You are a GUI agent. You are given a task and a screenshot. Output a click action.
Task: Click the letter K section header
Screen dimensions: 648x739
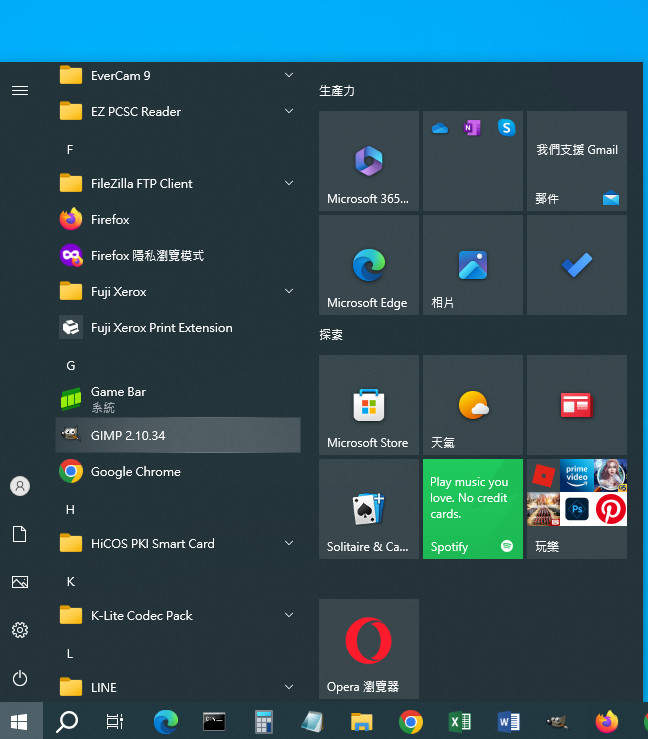click(70, 582)
